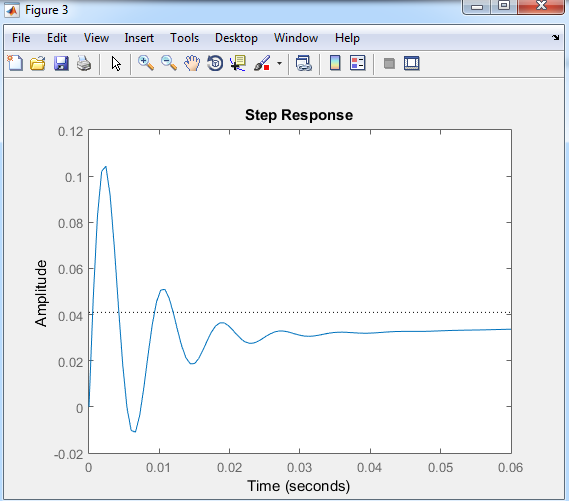Insert a legend using the toolbar icon
Screen dimensions: 569x501
point(357,63)
